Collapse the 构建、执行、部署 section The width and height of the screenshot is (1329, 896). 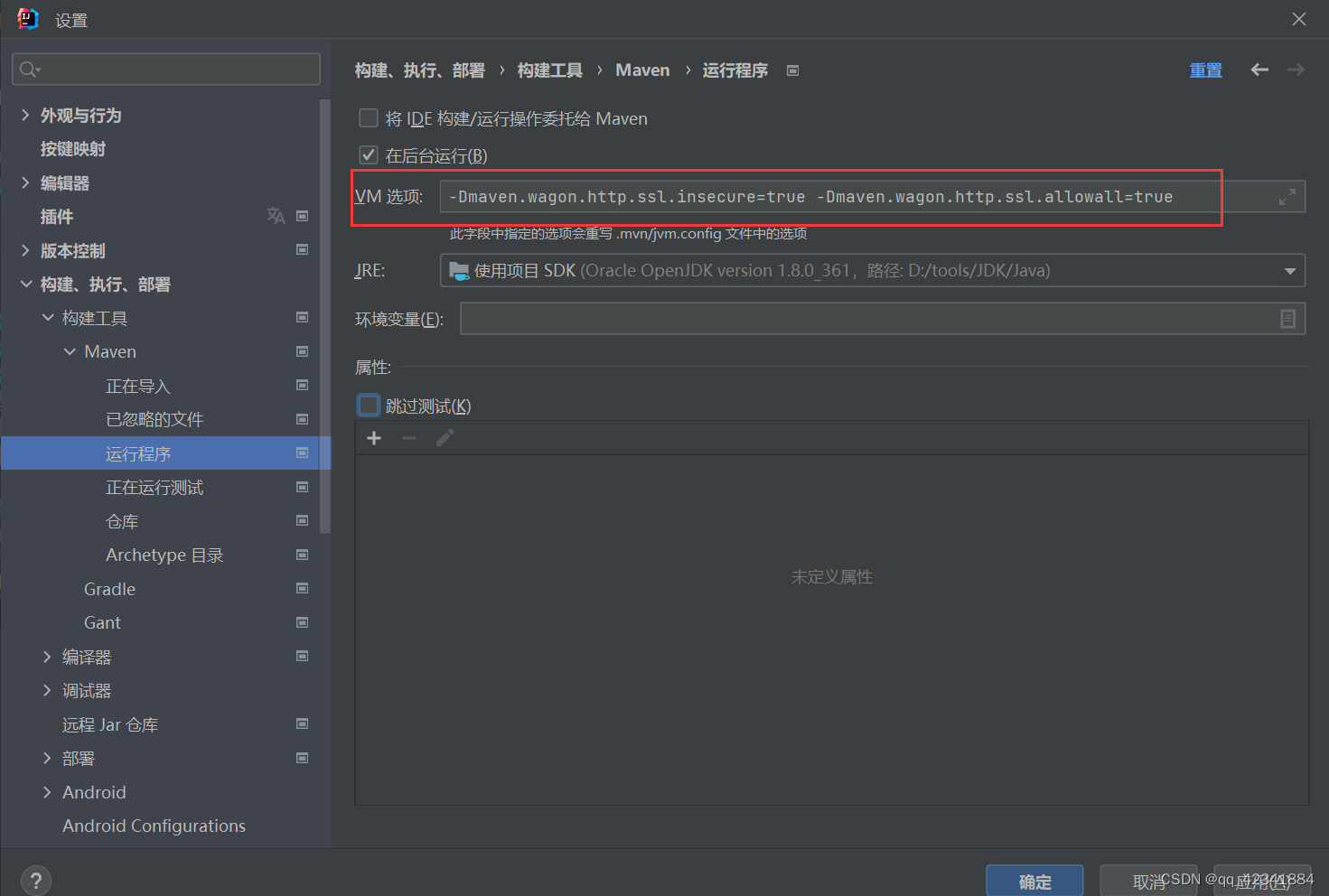coord(25,284)
